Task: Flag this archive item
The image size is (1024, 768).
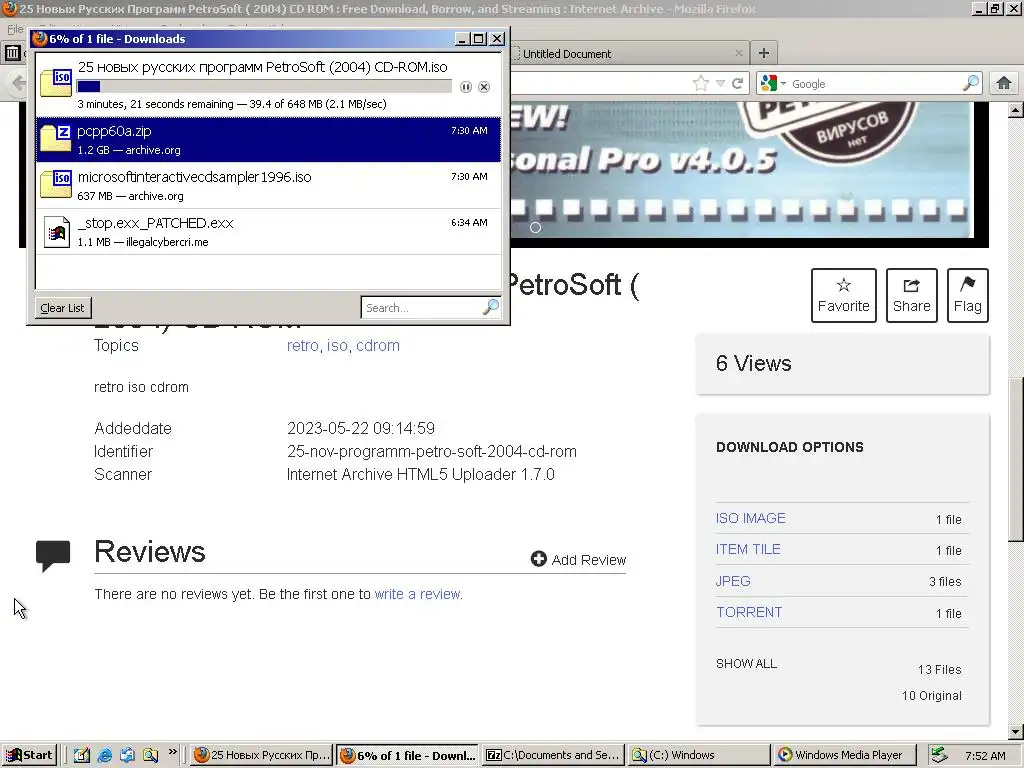Action: coord(968,295)
